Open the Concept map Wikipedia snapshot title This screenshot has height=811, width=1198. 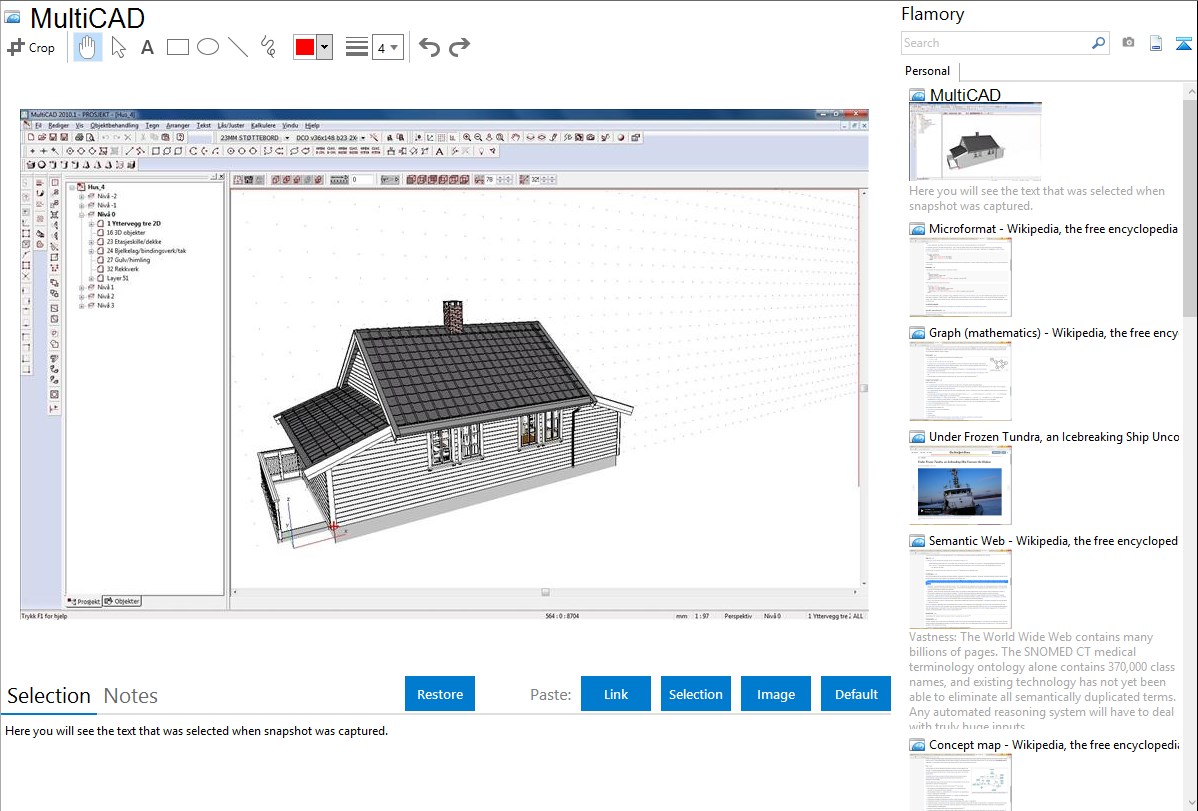[x=1053, y=744]
